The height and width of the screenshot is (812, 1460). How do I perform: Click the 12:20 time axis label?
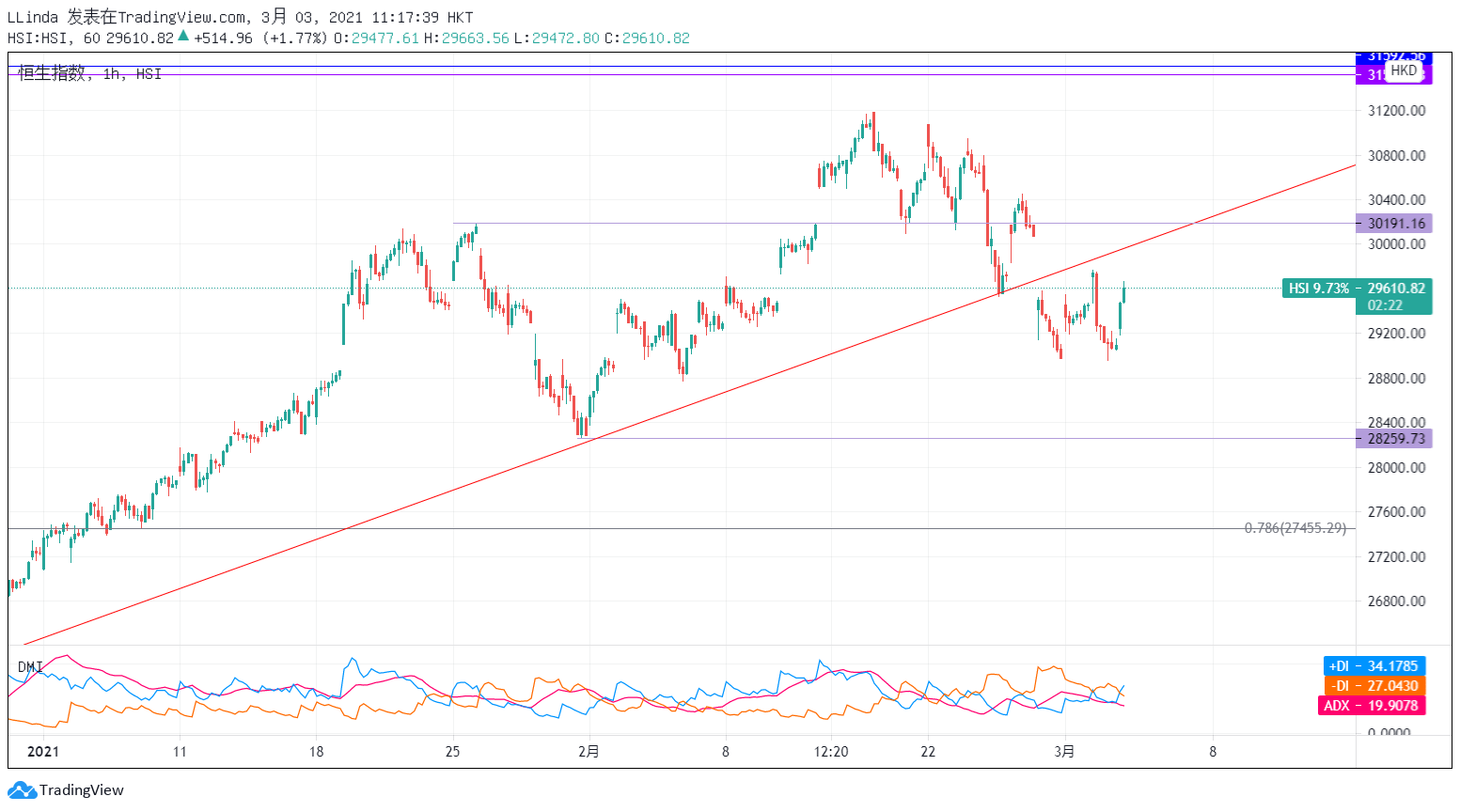pos(831,752)
